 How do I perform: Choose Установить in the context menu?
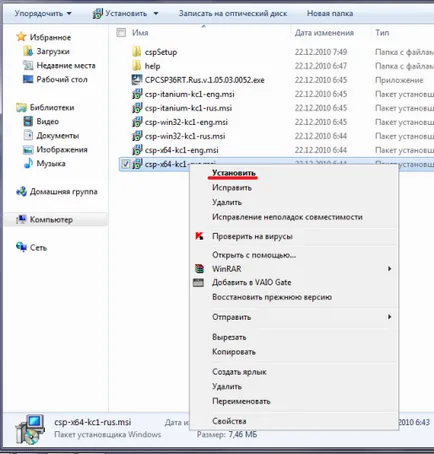click(x=234, y=173)
